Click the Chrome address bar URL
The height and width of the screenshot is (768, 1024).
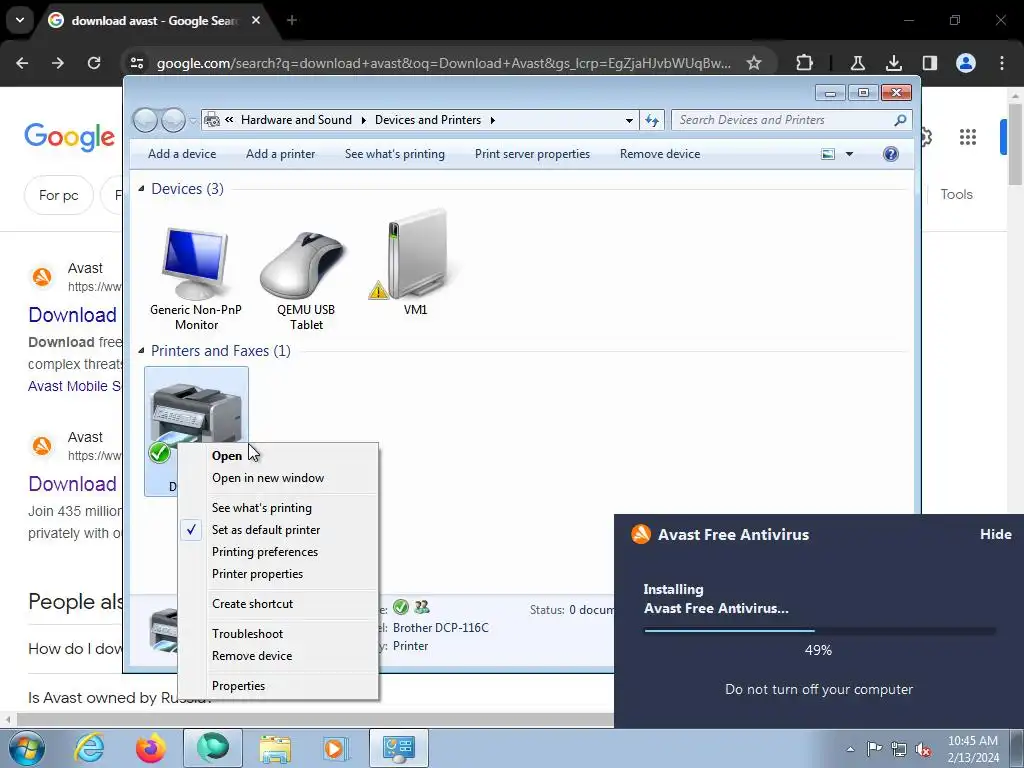click(x=443, y=63)
